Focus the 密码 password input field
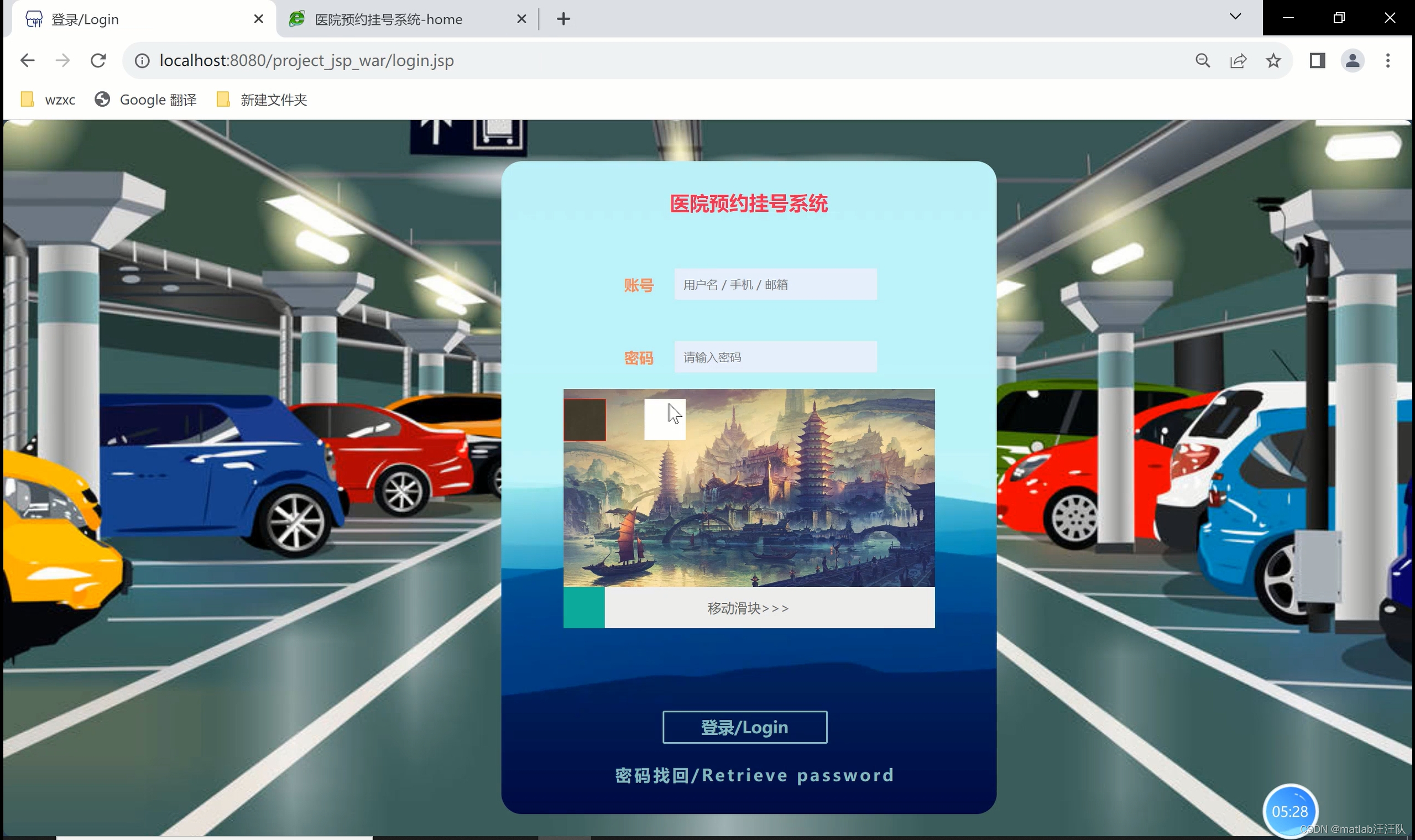 [x=775, y=357]
